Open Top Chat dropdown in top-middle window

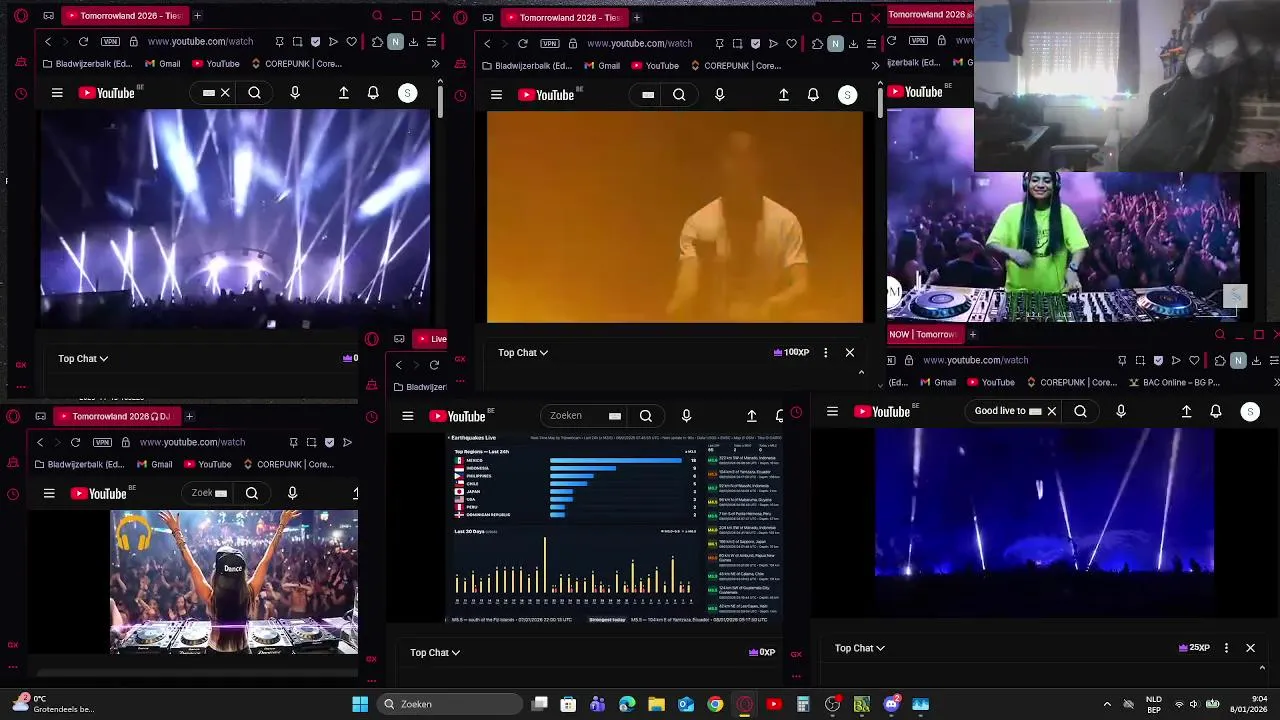pos(523,353)
